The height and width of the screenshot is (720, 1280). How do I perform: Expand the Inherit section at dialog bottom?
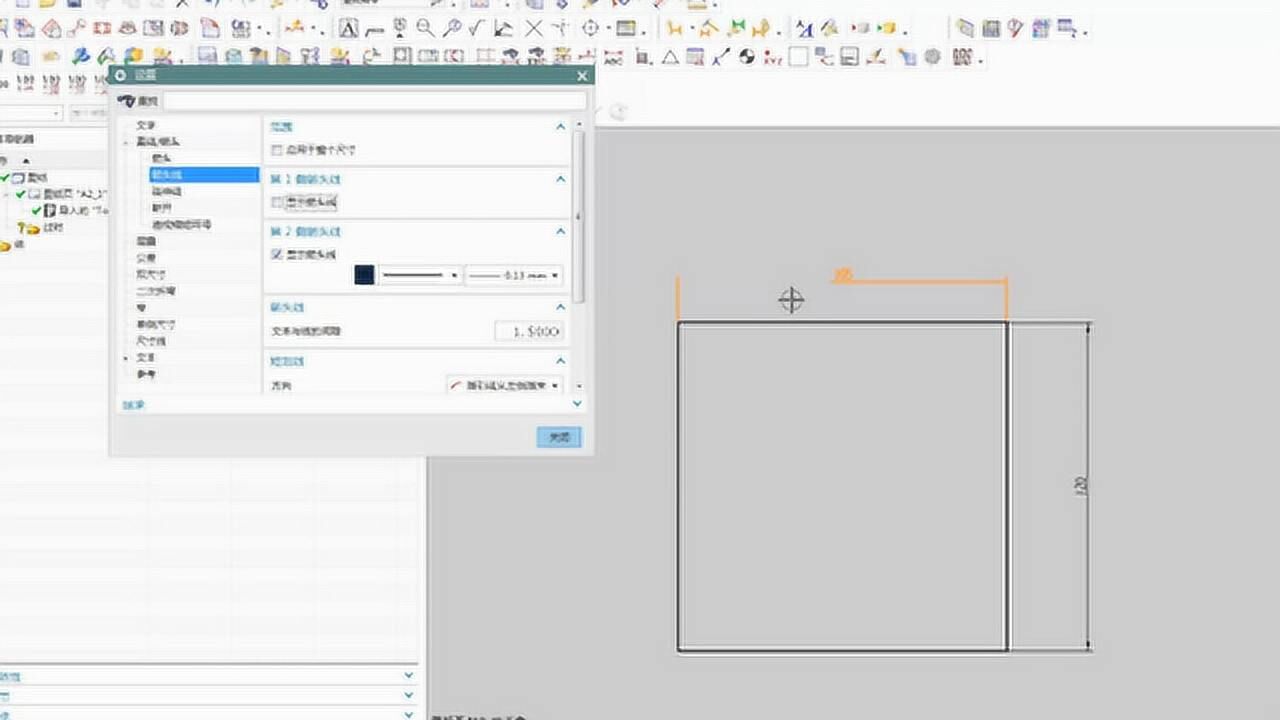coord(577,404)
